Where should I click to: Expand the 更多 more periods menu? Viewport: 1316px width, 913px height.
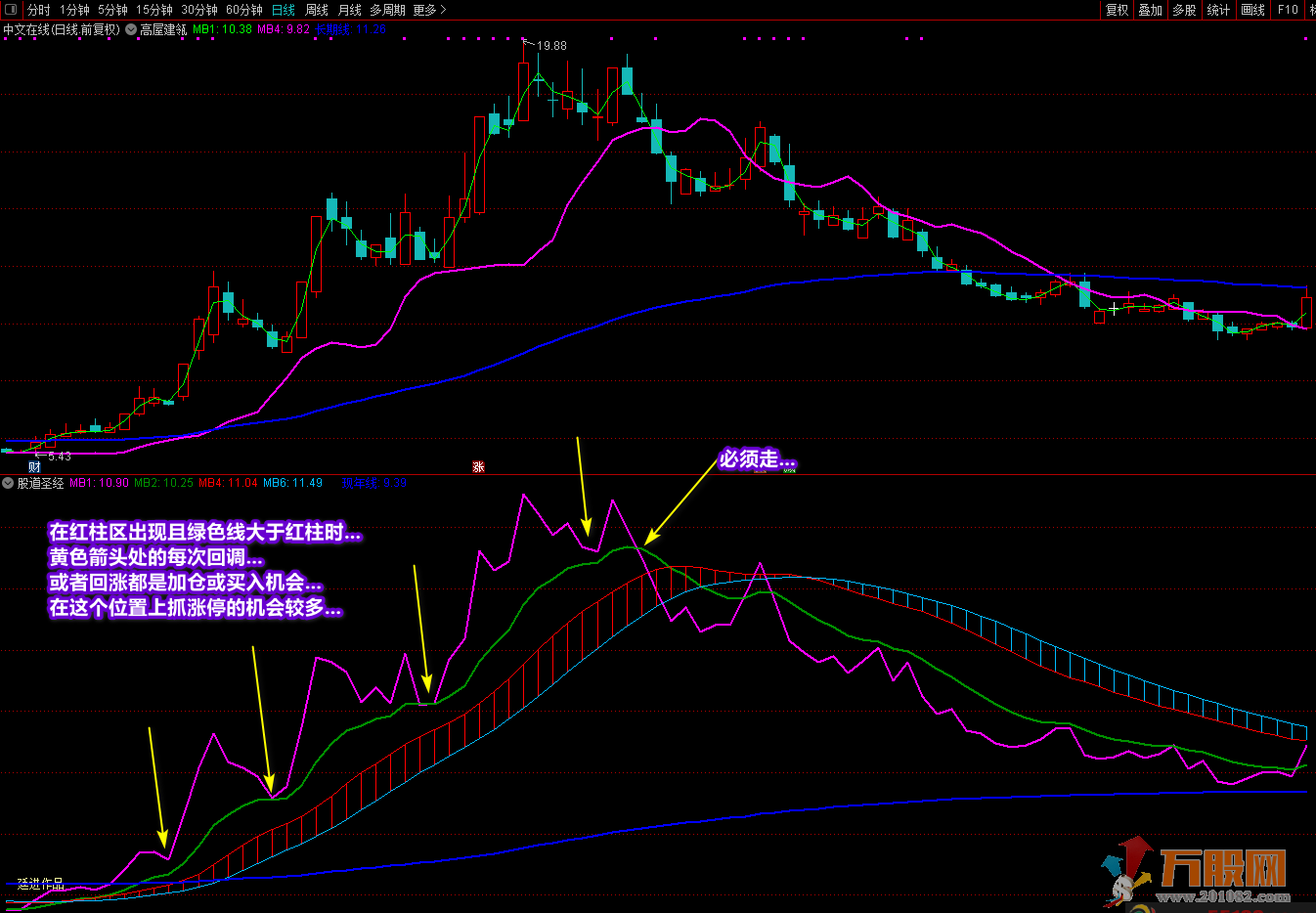429,10
